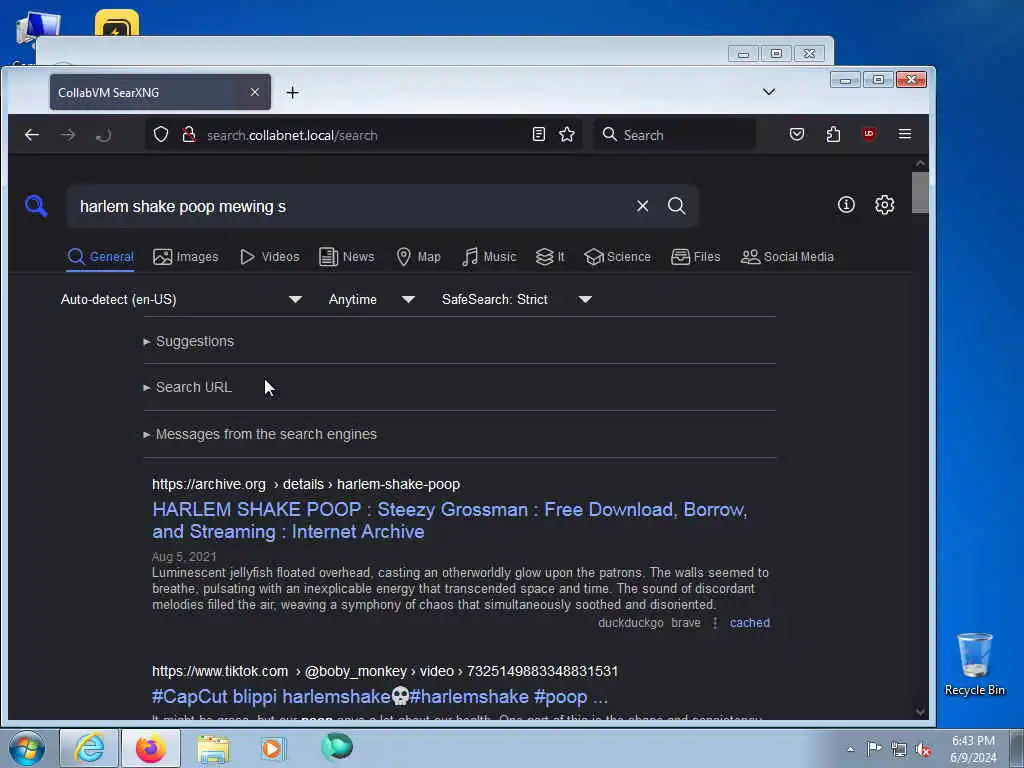
Task: Show hidden tray icons arrow
Action: (850, 750)
